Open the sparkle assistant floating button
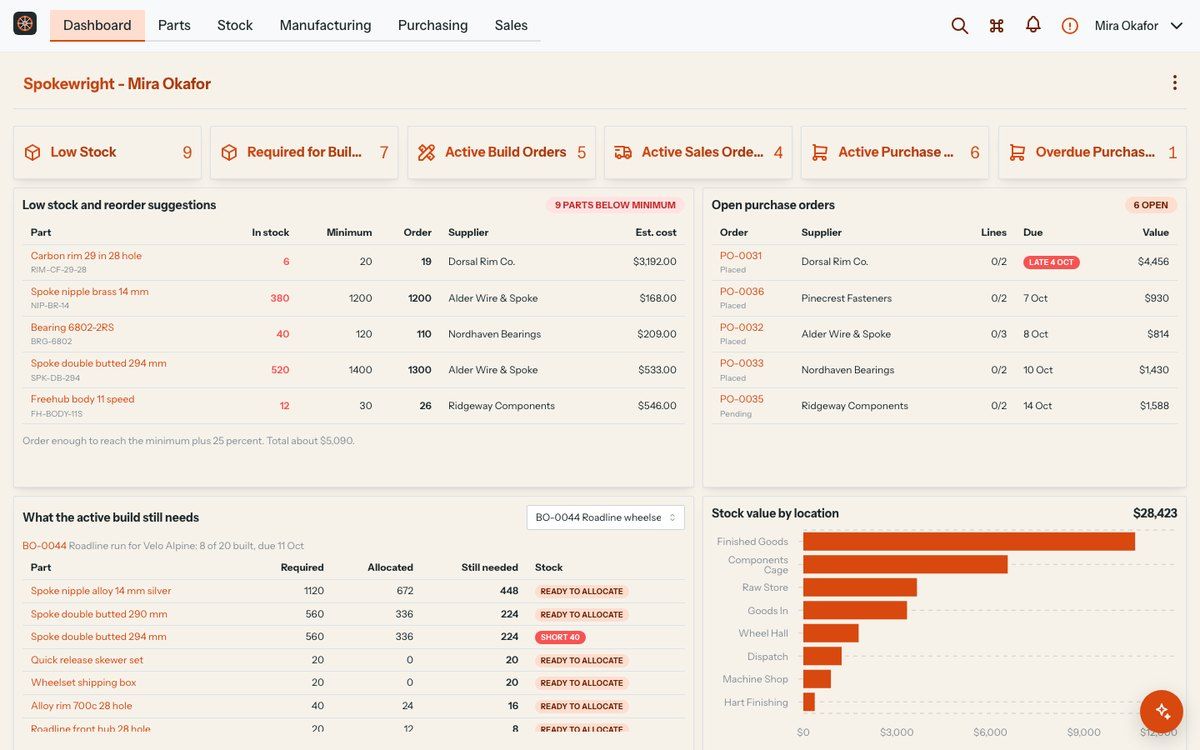The image size is (1200, 750). click(x=1162, y=711)
